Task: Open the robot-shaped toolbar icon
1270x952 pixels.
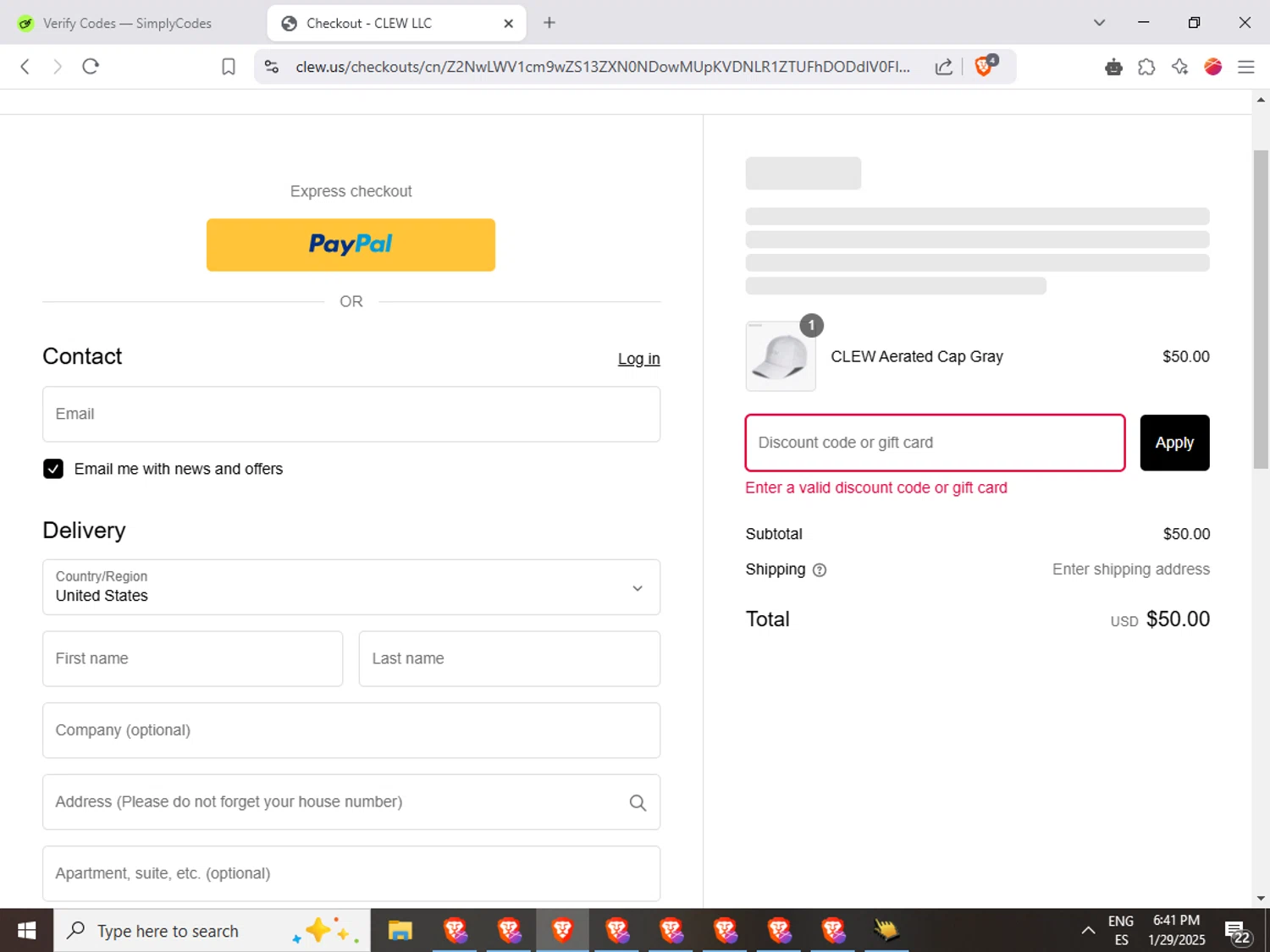Action: pyautogui.click(x=1113, y=67)
